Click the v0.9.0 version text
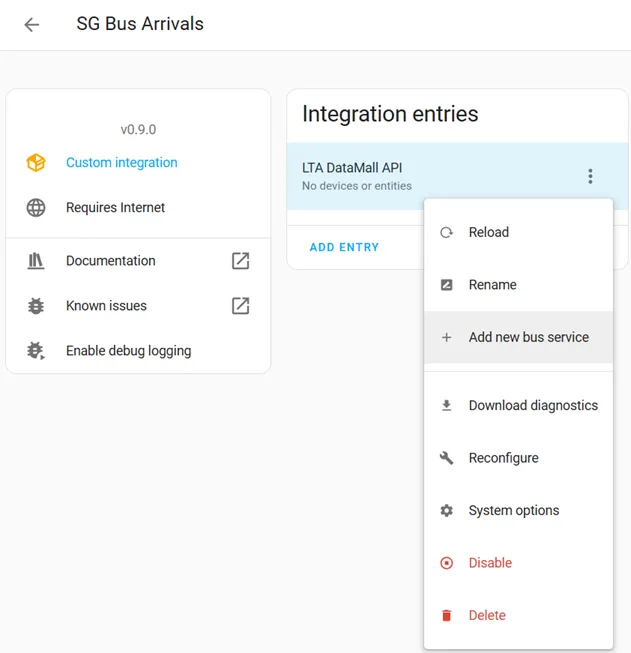The image size is (631, 653). [138, 130]
